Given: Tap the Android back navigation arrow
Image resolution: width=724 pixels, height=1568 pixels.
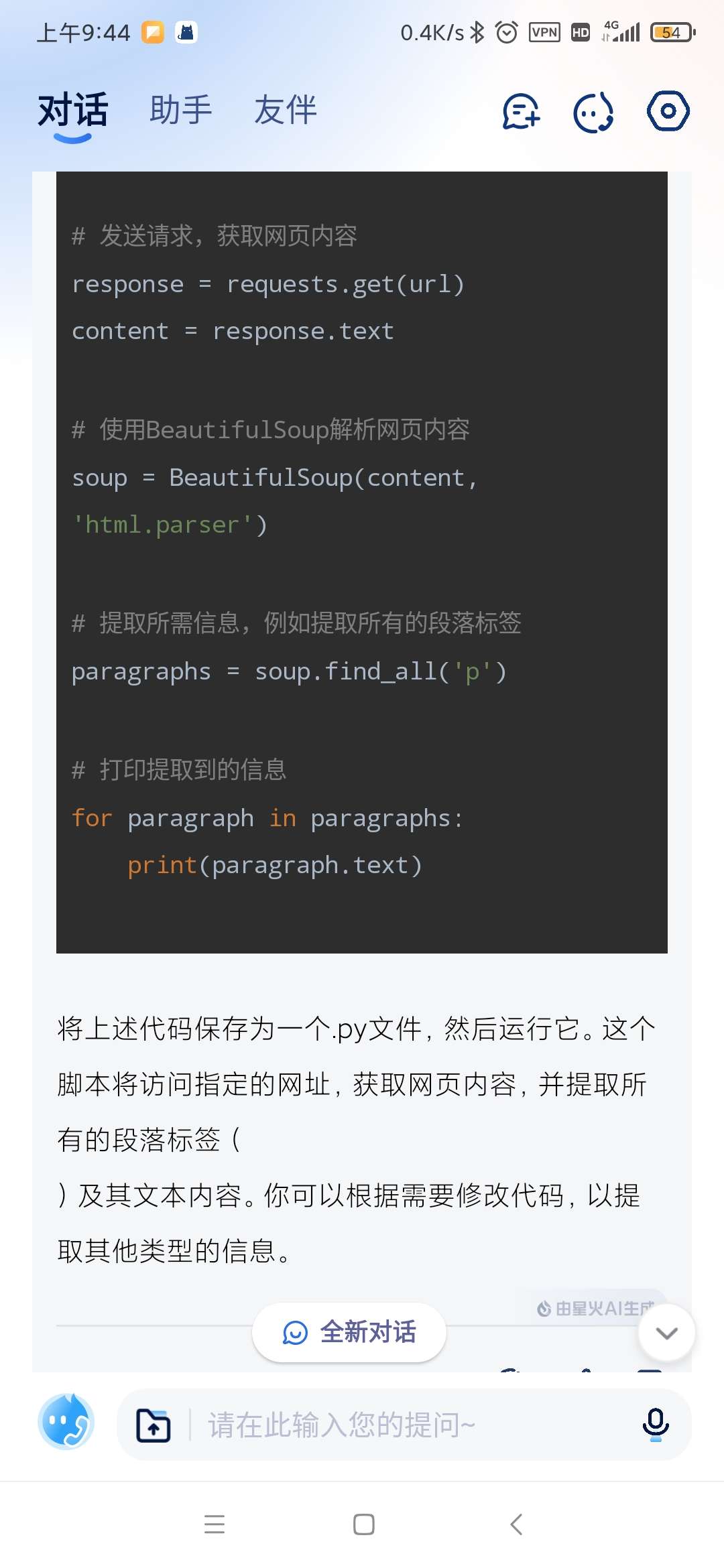Looking at the screenshot, I should pos(516,1524).
